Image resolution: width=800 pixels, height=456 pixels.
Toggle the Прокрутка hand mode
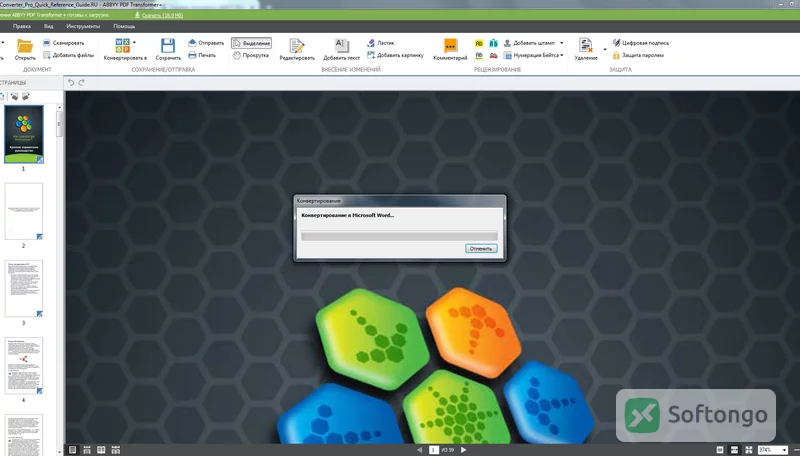pos(251,55)
